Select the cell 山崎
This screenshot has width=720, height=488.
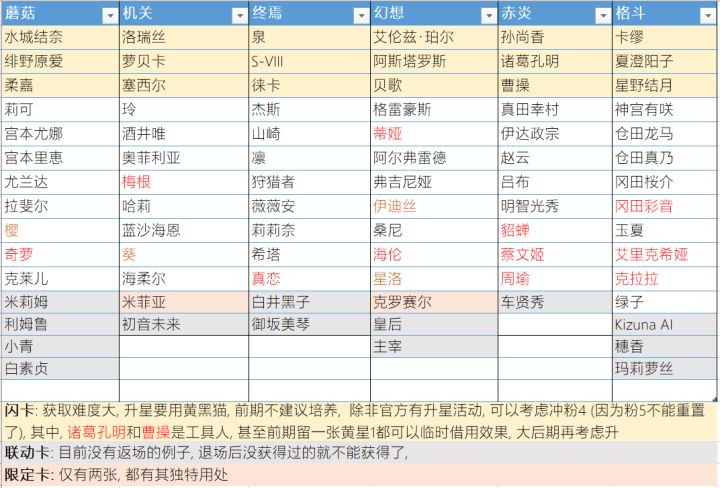pos(309,134)
